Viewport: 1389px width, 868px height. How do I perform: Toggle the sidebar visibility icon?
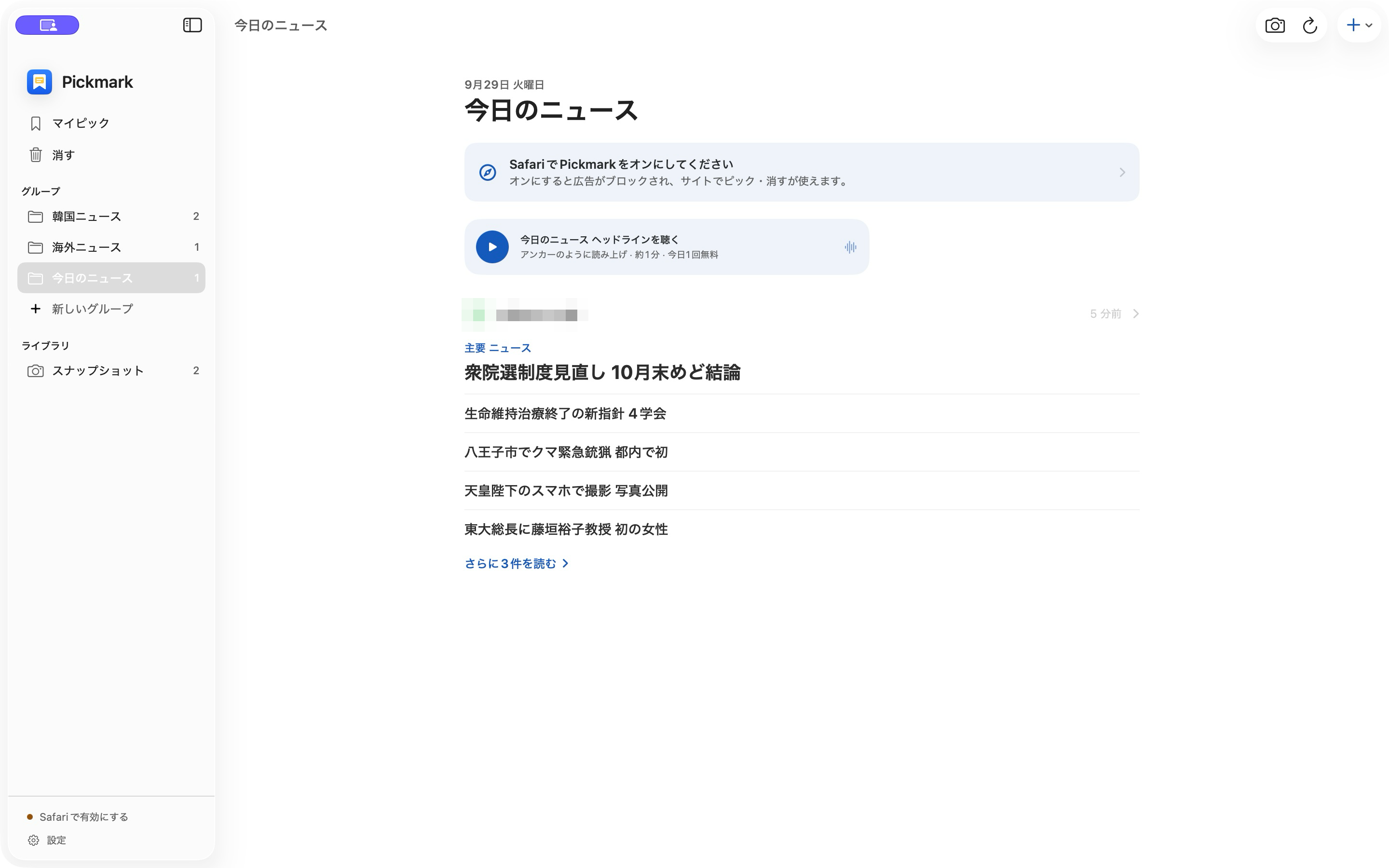pyautogui.click(x=192, y=25)
